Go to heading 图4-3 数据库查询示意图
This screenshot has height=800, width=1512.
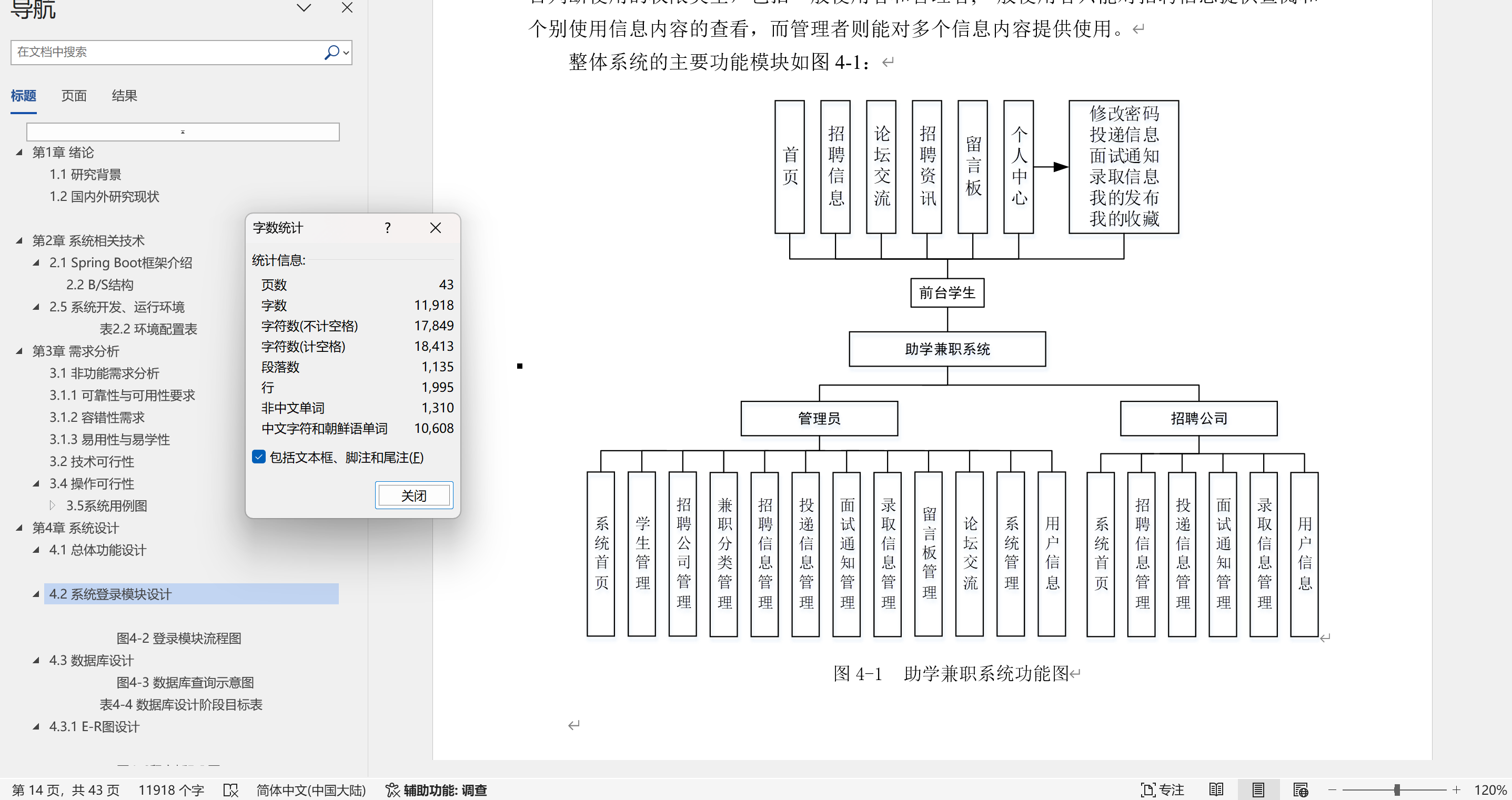click(185, 683)
